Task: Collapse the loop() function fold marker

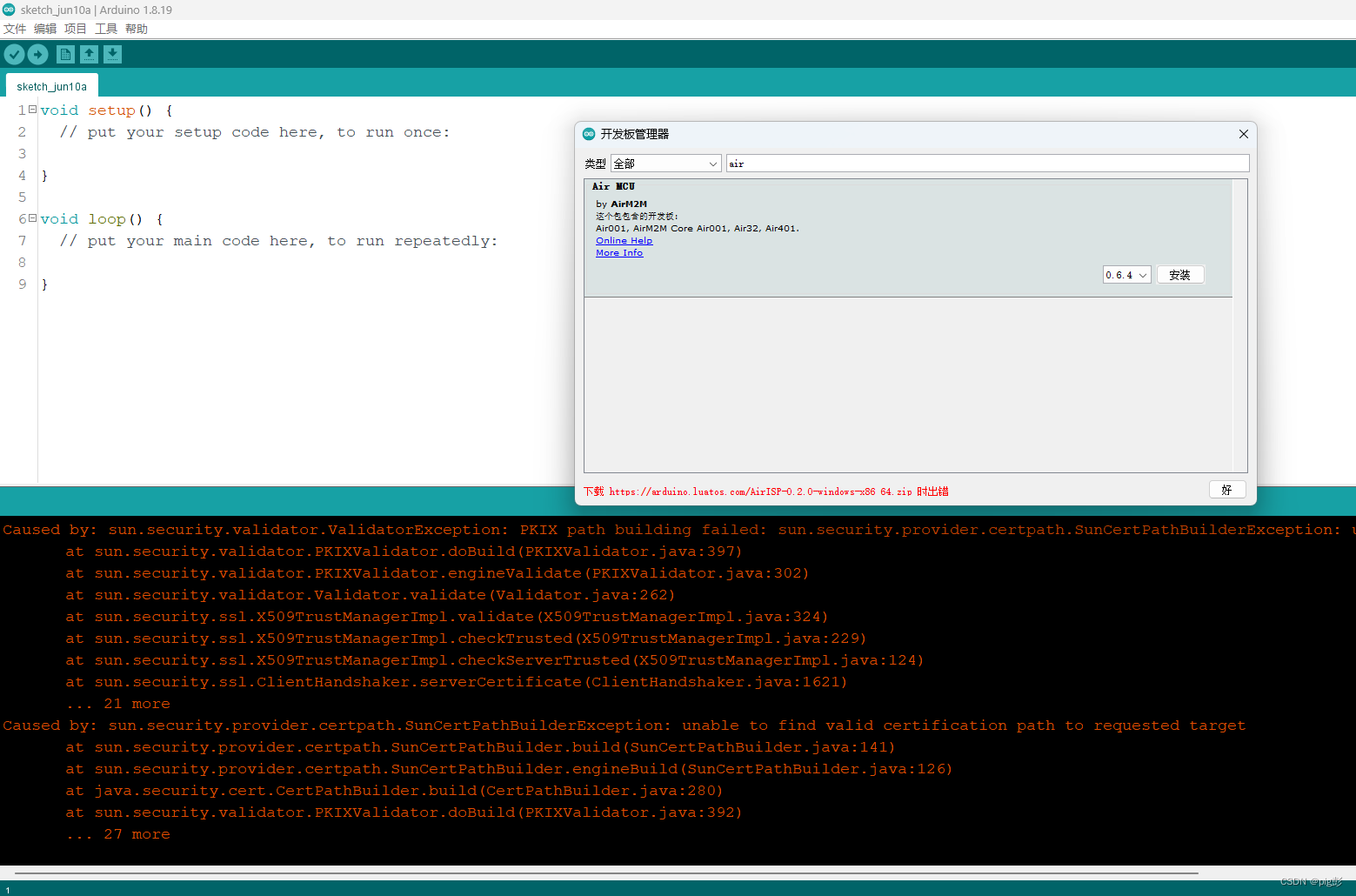Action: (x=32, y=218)
